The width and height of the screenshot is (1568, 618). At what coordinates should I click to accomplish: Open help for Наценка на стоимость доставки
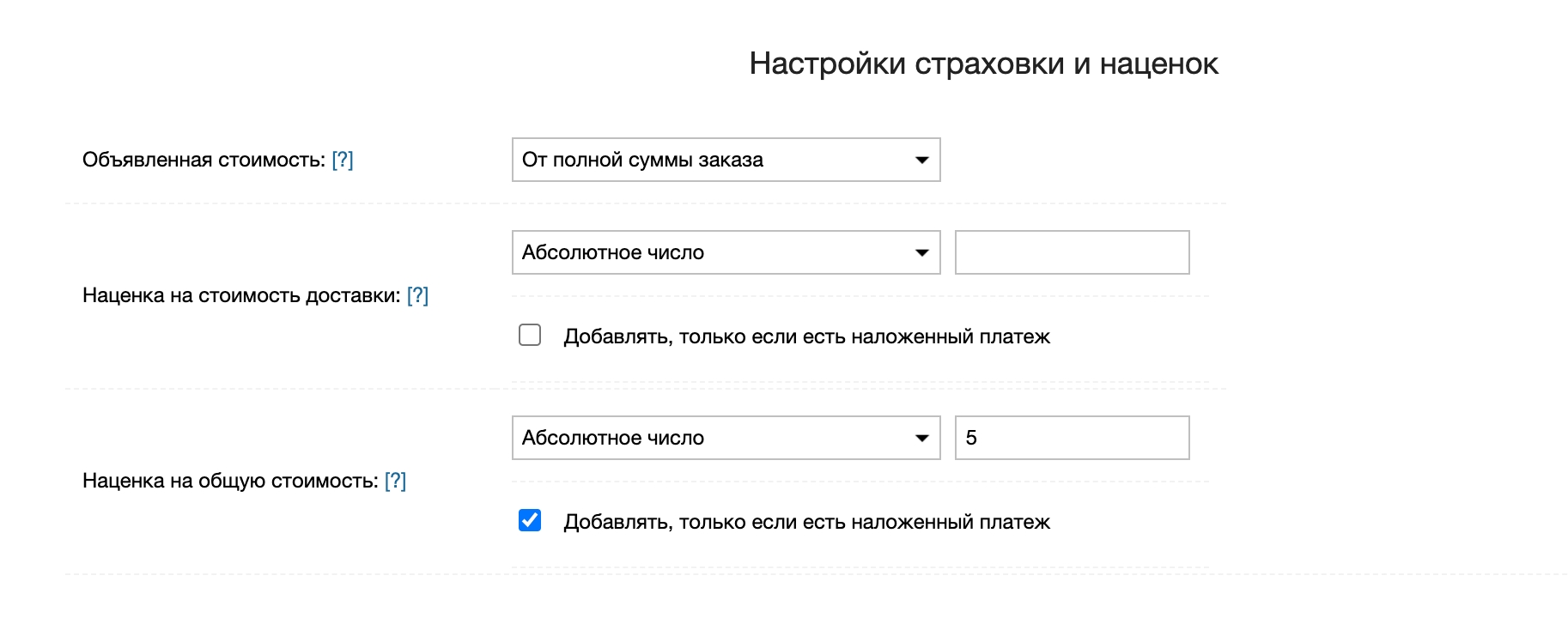click(417, 295)
